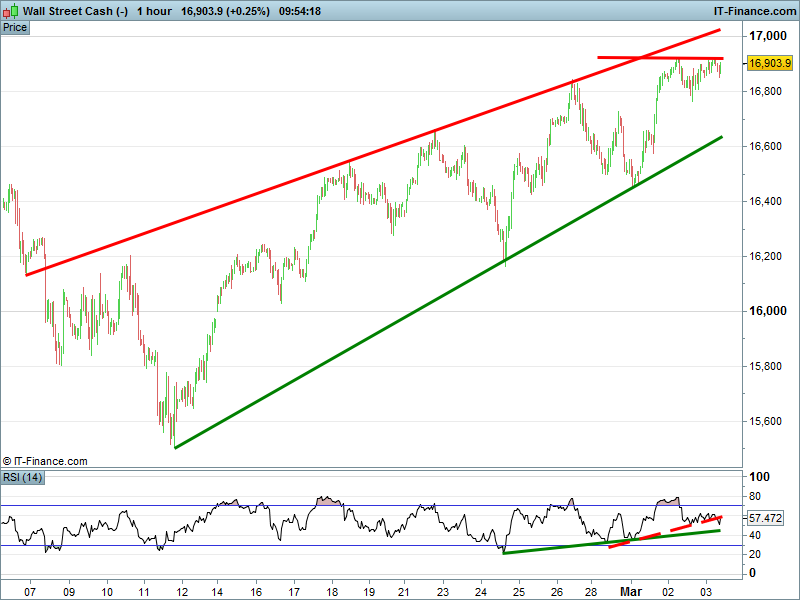Click the RSI axis label 100
Screen dimensions: 800x600
(759, 477)
